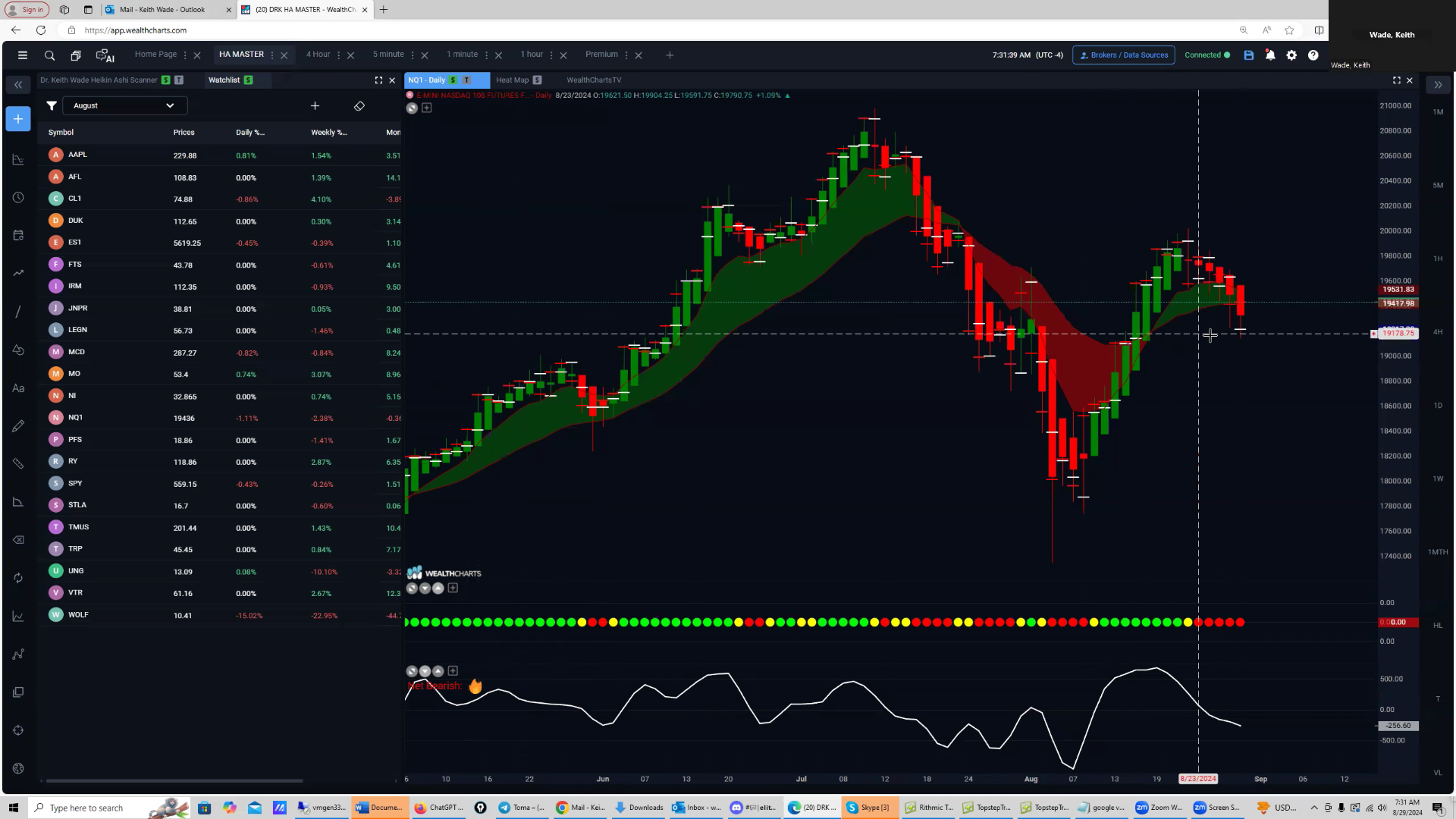Click the AI assistant icon in toolbar
Screen dimensions: 1456x819
click(x=105, y=55)
